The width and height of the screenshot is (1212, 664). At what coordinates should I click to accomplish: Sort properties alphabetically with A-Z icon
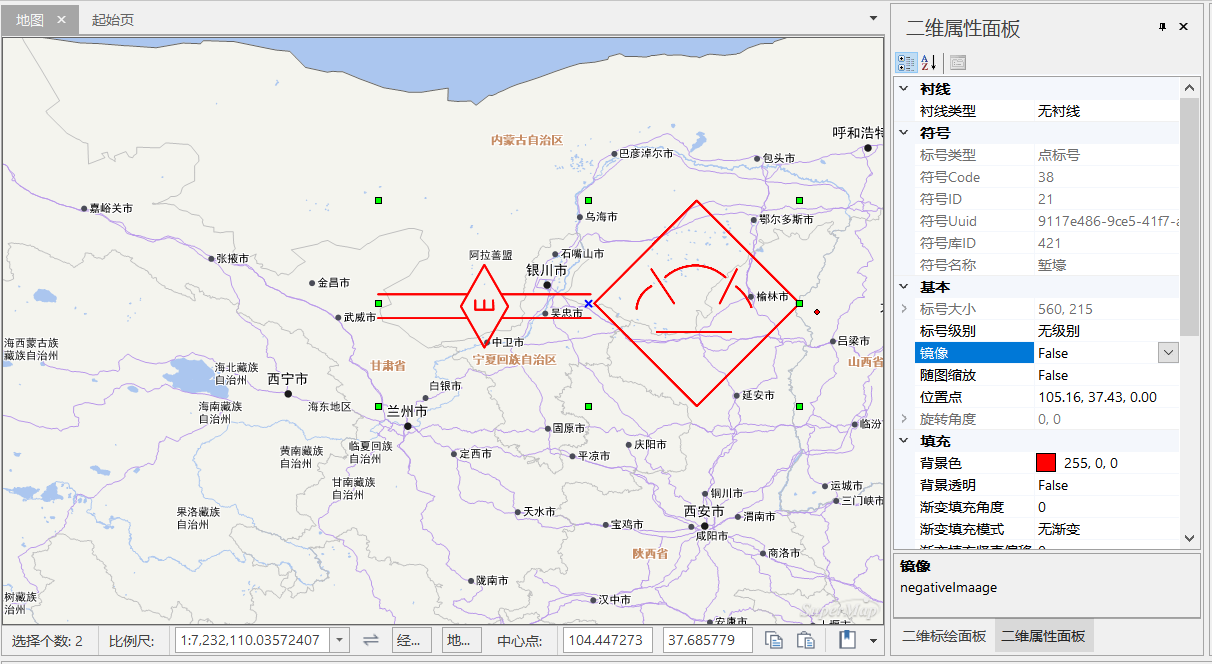[x=929, y=62]
